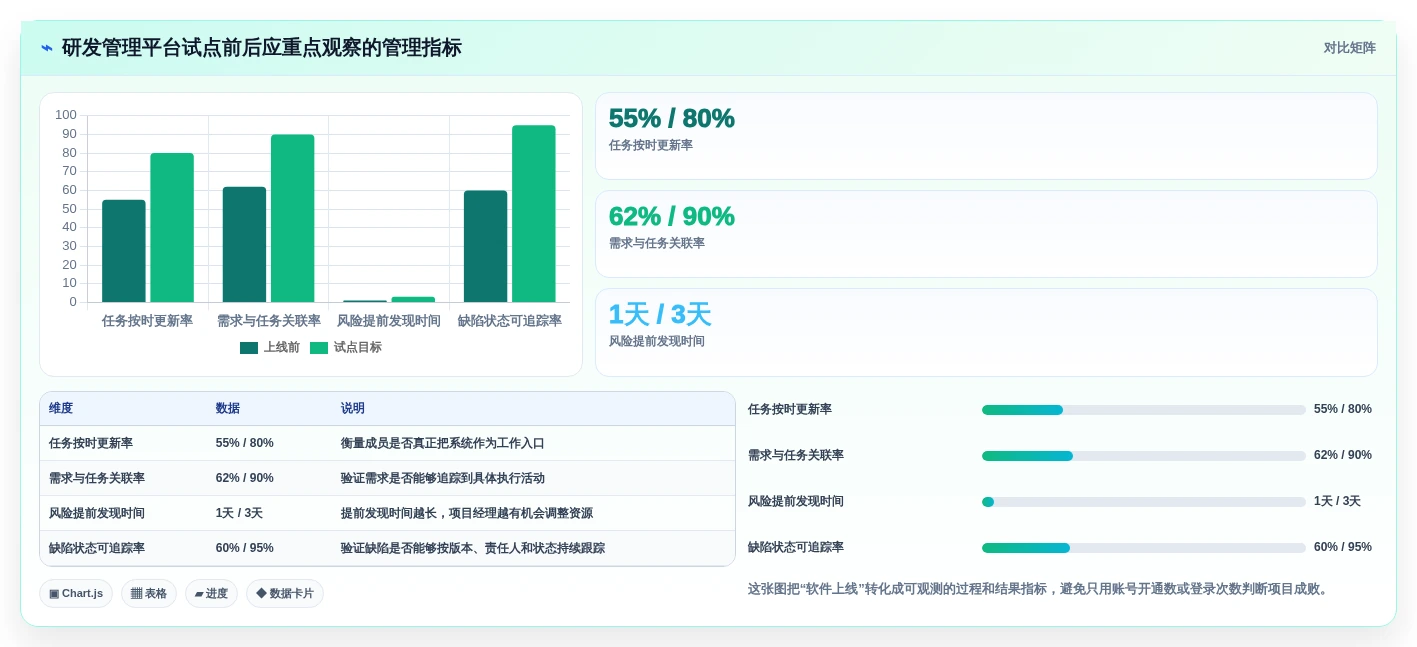Click the 对比矩阵 label in header
The width and height of the screenshot is (1417, 647).
1349,48
